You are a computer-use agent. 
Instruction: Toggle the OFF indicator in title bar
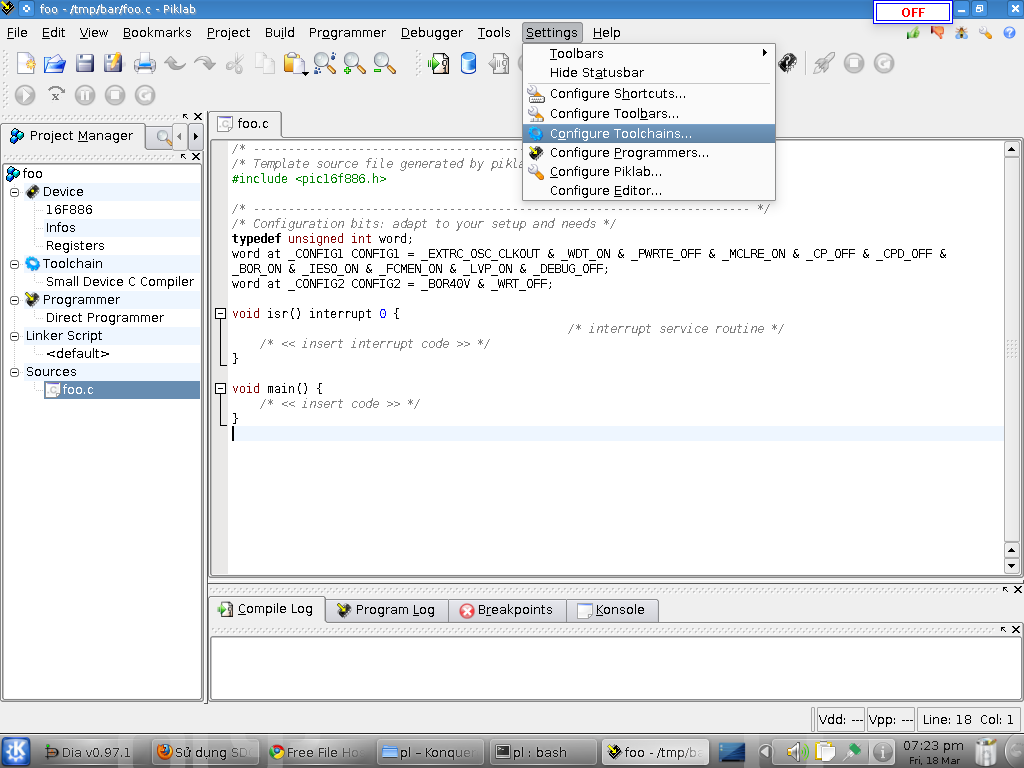click(912, 12)
